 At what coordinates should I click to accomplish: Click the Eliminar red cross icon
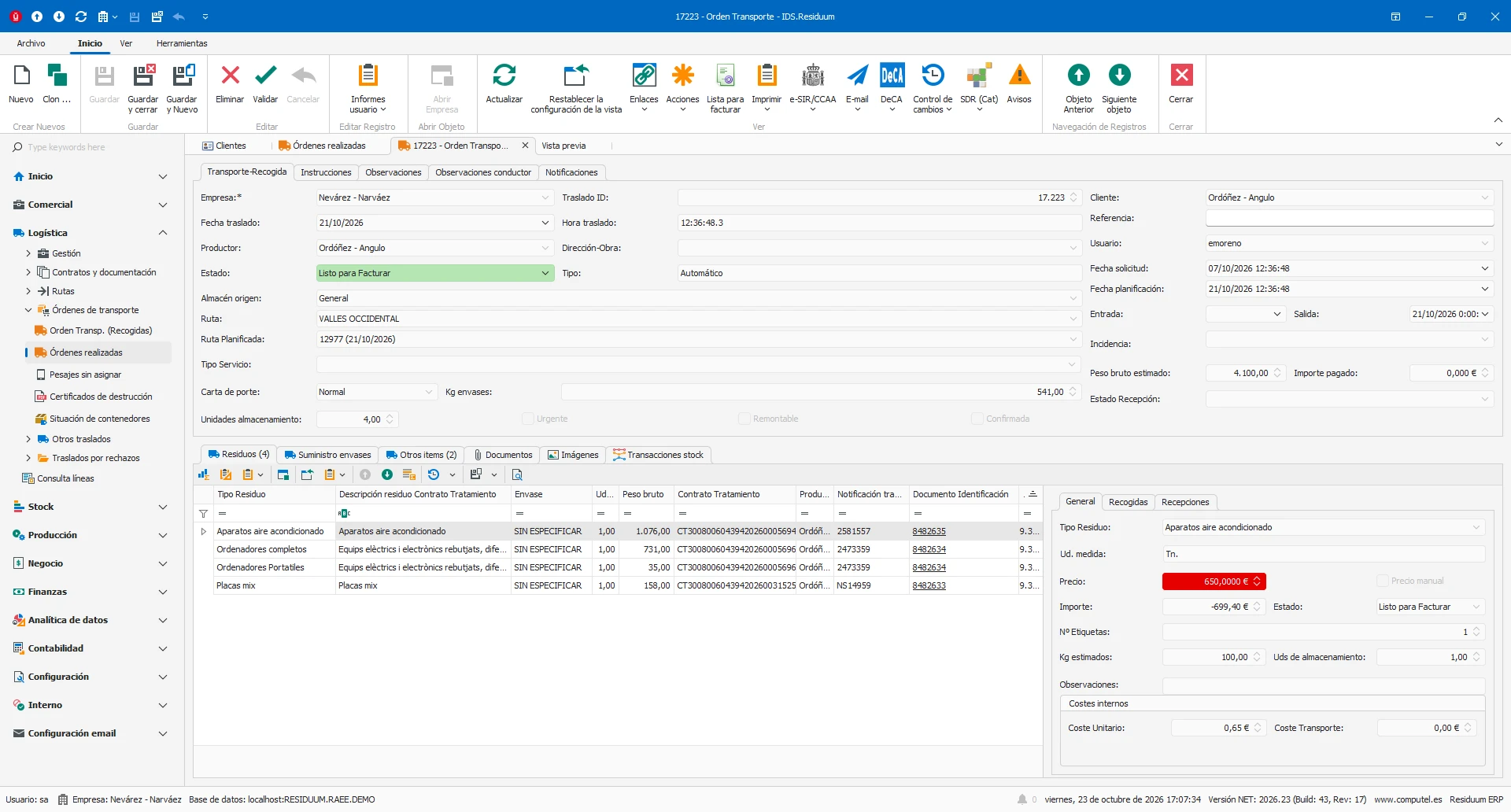point(230,76)
